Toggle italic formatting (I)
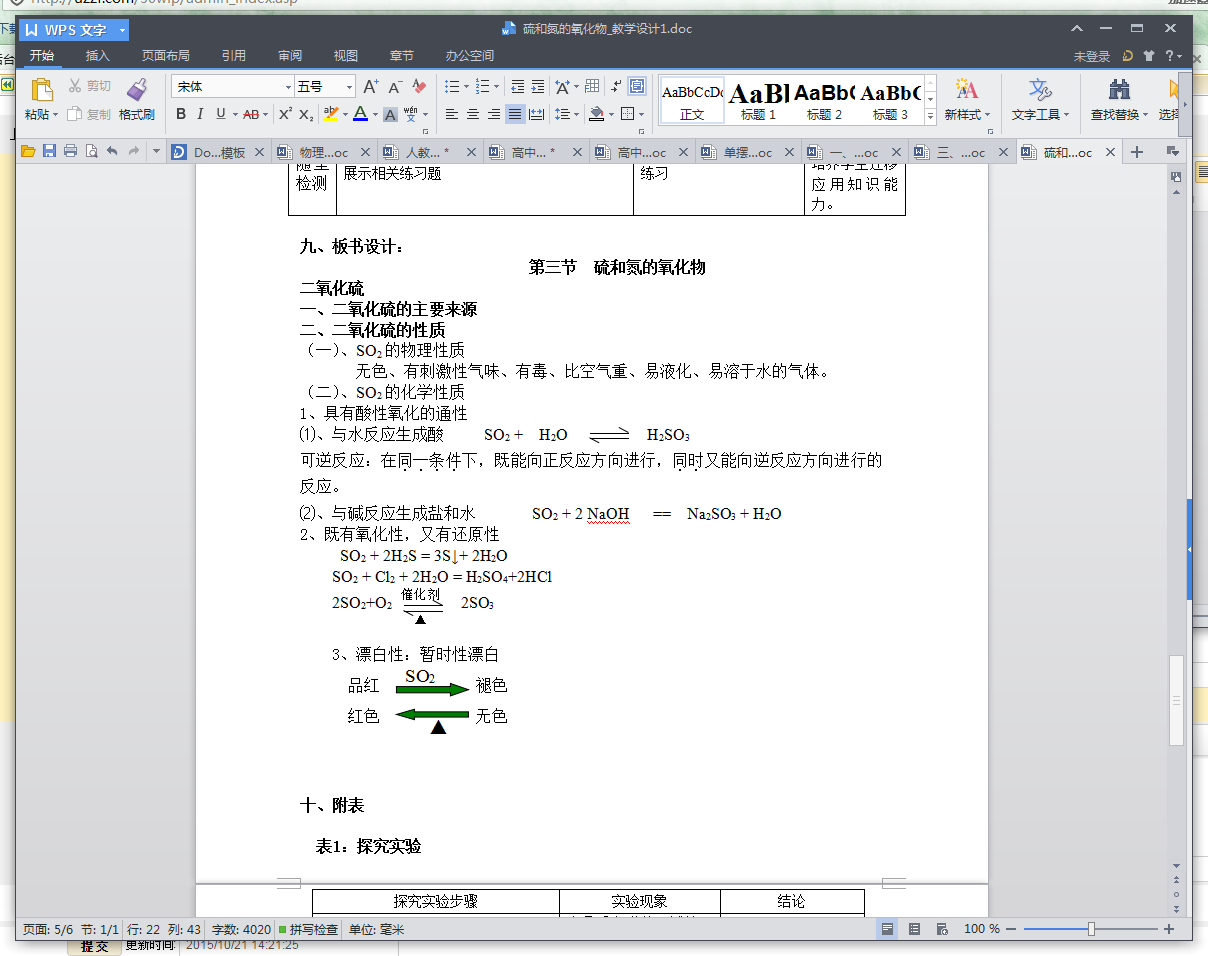The image size is (1208, 956). tap(200, 114)
